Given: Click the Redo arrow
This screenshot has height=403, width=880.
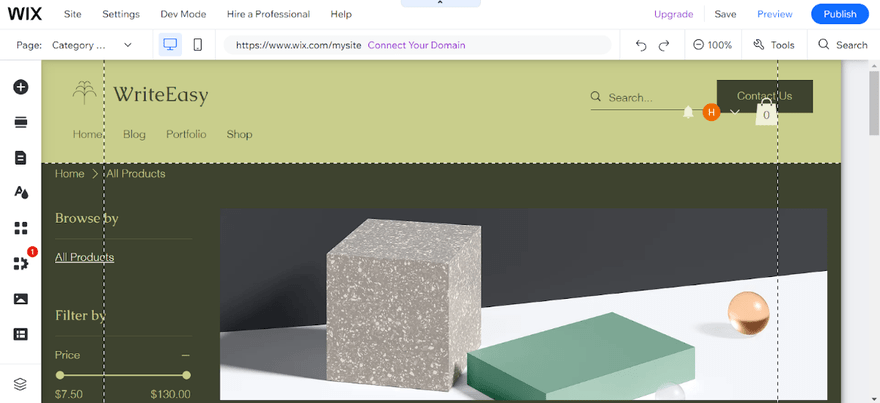Looking at the screenshot, I should (664, 45).
